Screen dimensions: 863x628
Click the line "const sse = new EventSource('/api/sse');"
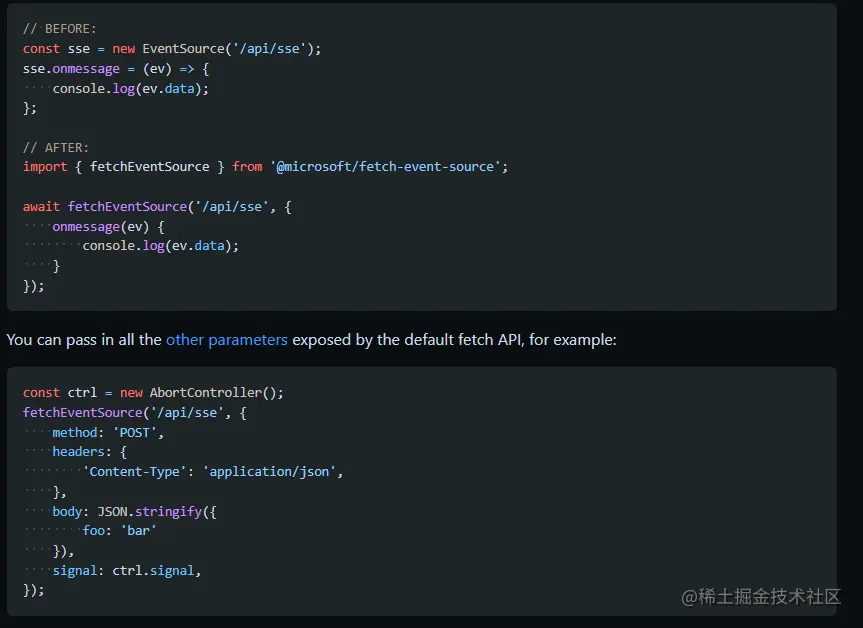[x=172, y=49]
